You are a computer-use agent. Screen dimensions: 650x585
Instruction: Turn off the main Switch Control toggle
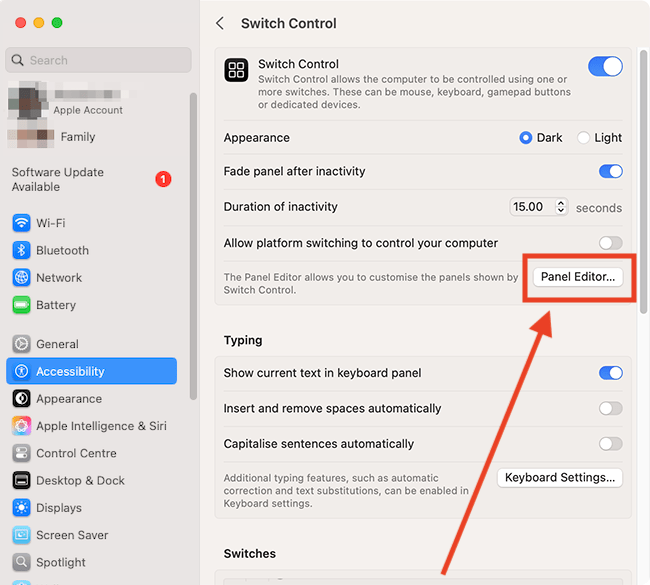coord(605,66)
